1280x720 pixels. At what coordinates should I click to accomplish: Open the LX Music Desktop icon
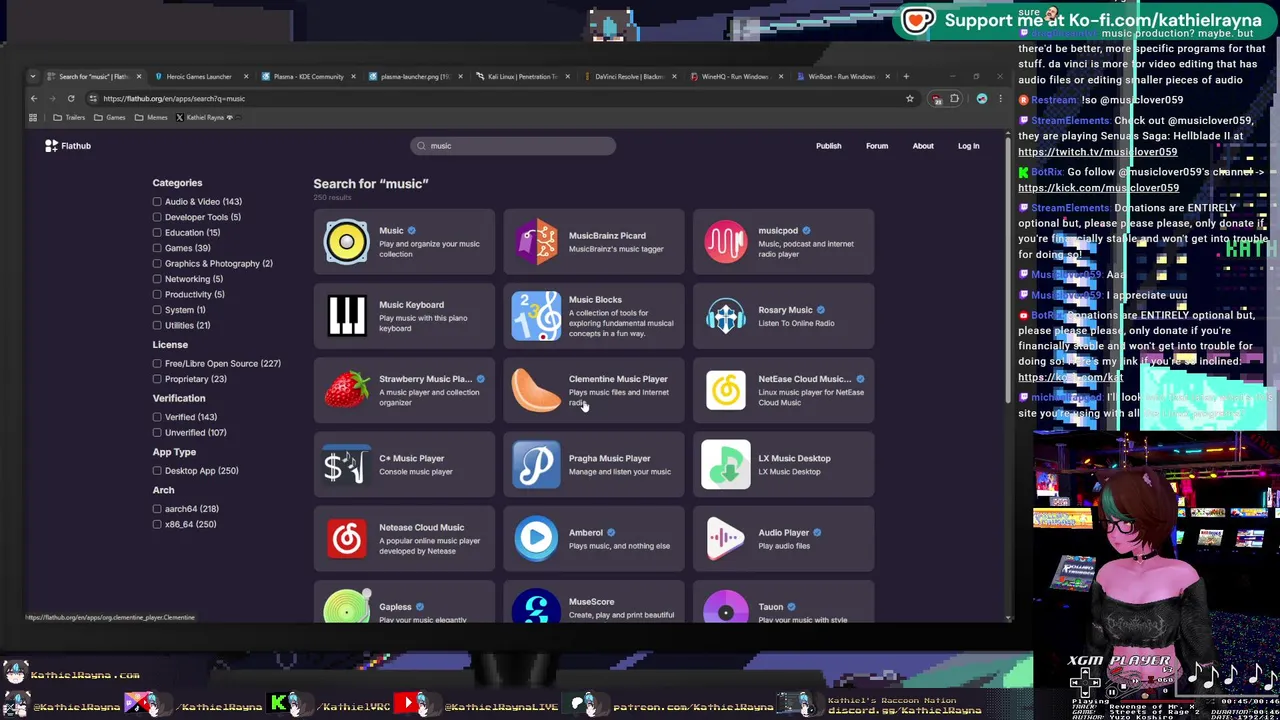click(x=726, y=464)
